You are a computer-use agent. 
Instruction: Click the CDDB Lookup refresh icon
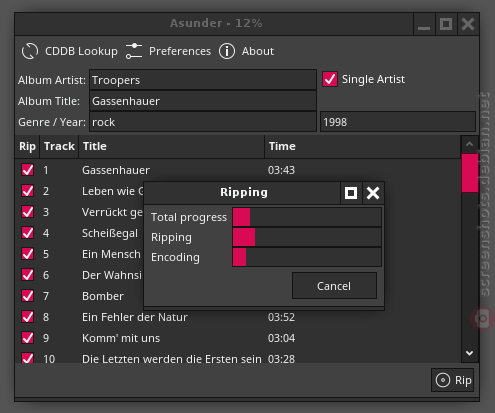(x=30, y=51)
